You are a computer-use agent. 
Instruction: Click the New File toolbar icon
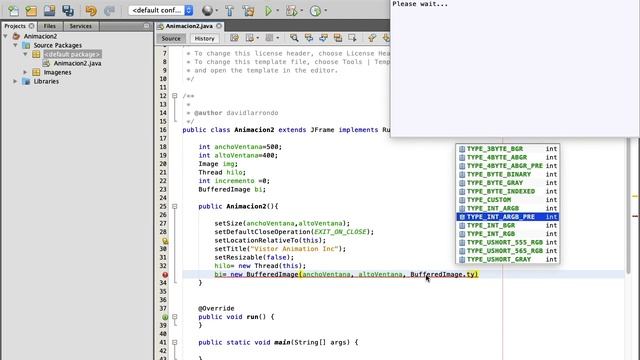(13, 11)
